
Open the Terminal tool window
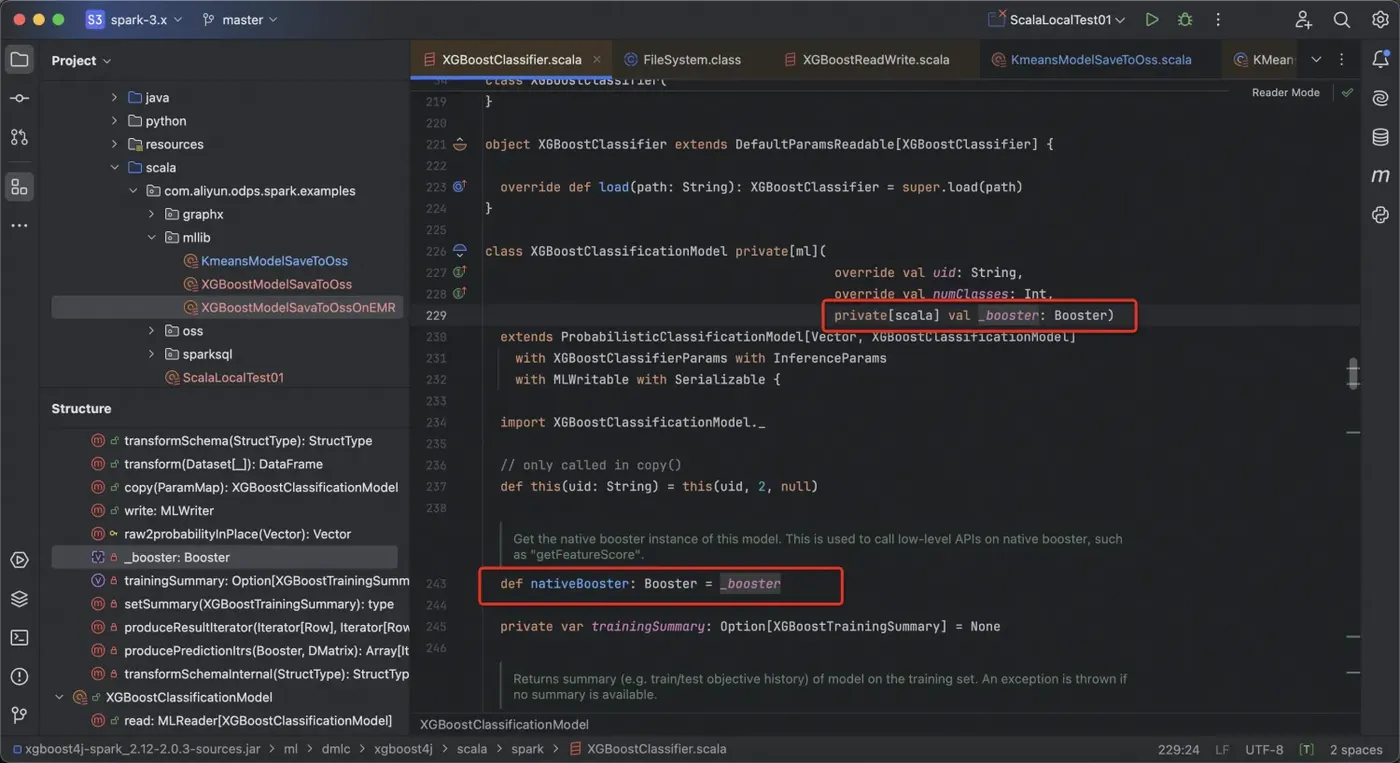click(19, 637)
